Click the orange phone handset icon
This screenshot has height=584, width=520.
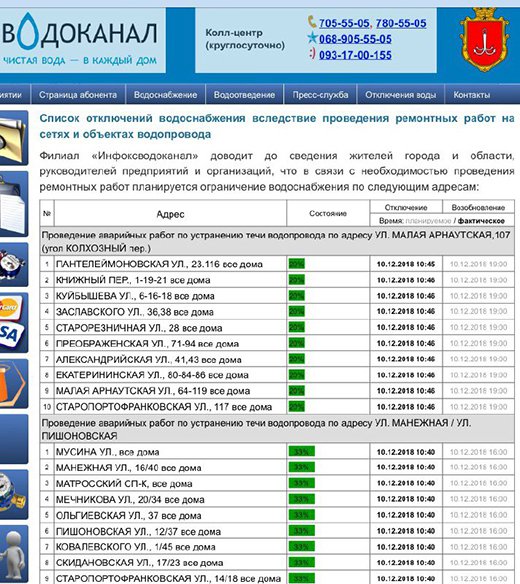click(312, 22)
